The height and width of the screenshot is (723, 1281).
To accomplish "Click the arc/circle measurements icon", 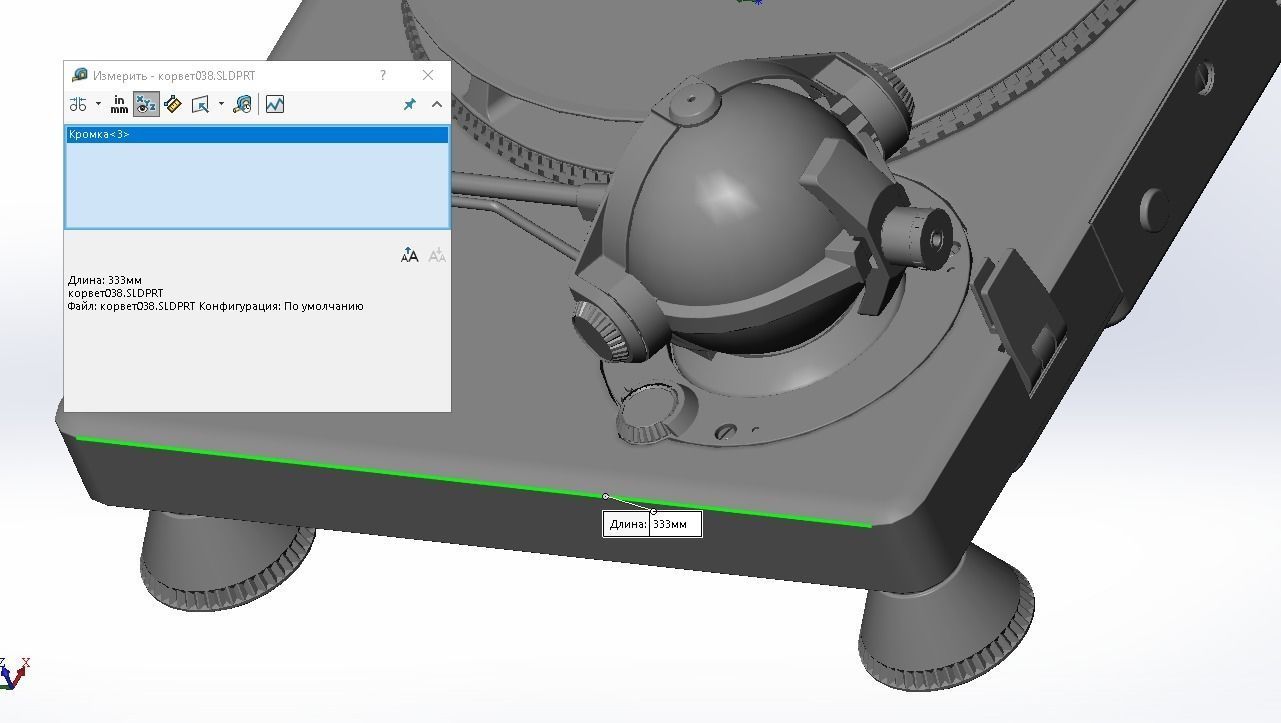I will (x=78, y=104).
